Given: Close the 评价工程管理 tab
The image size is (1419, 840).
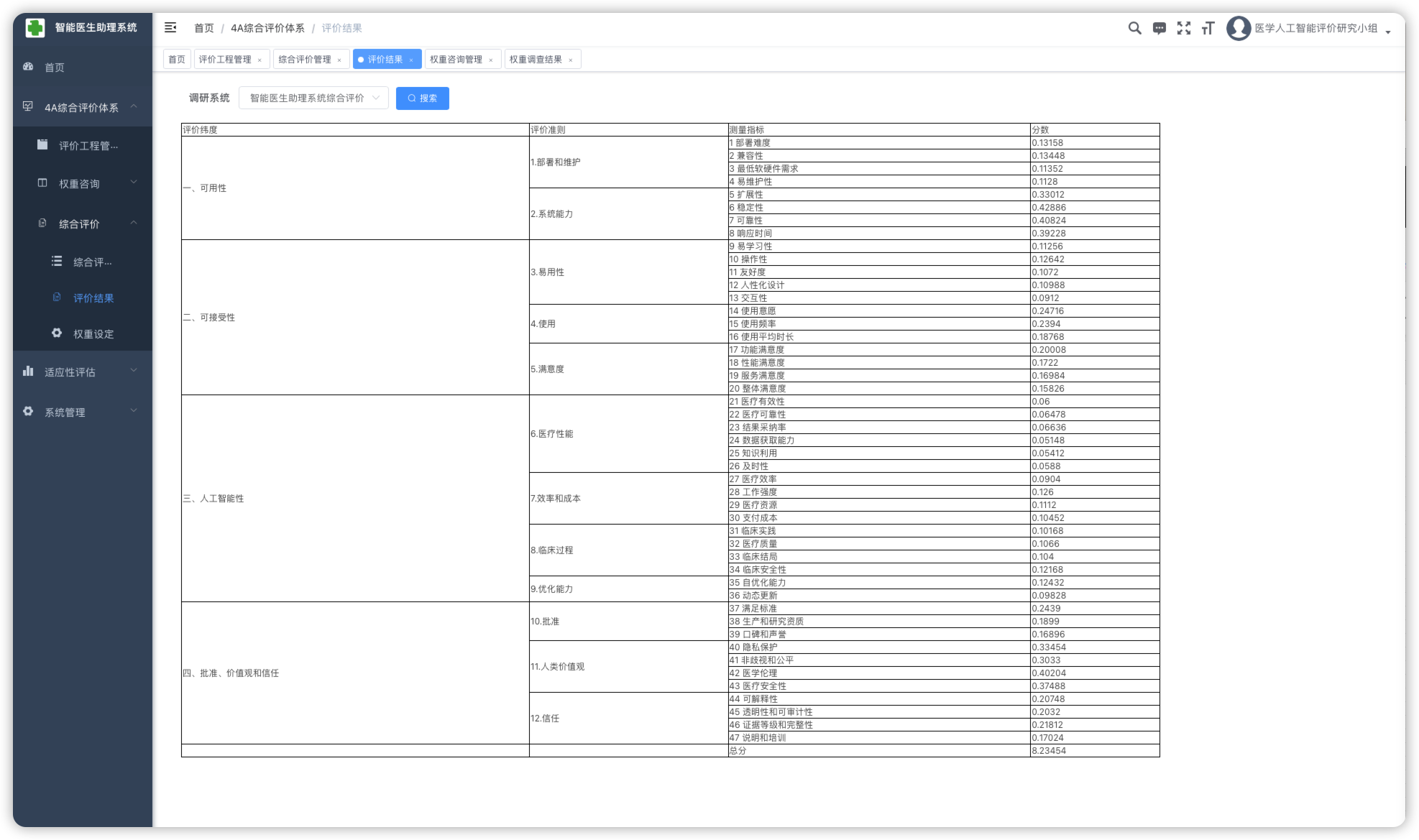Looking at the screenshot, I should coord(260,60).
